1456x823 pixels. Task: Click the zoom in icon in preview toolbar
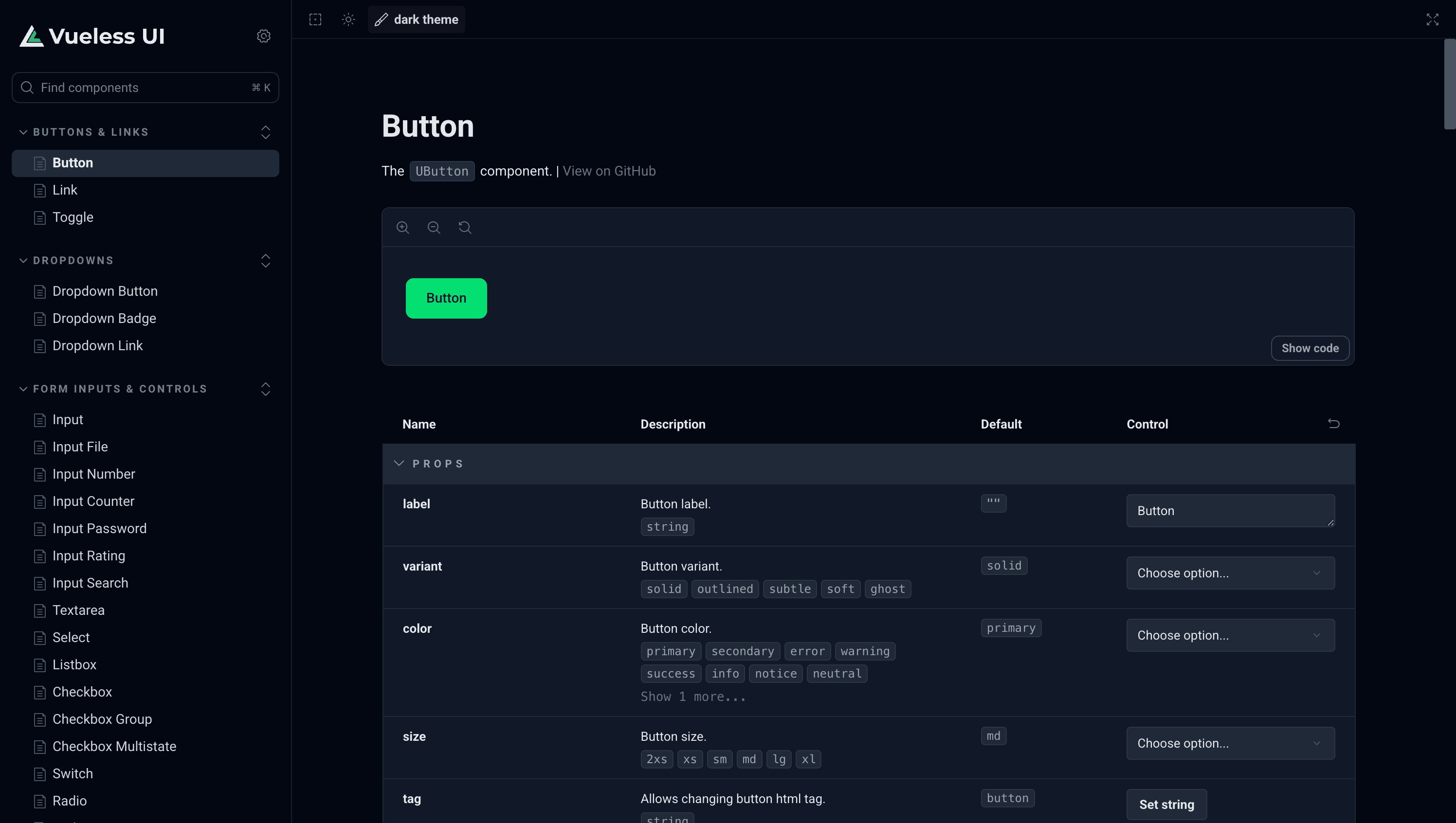tap(402, 227)
